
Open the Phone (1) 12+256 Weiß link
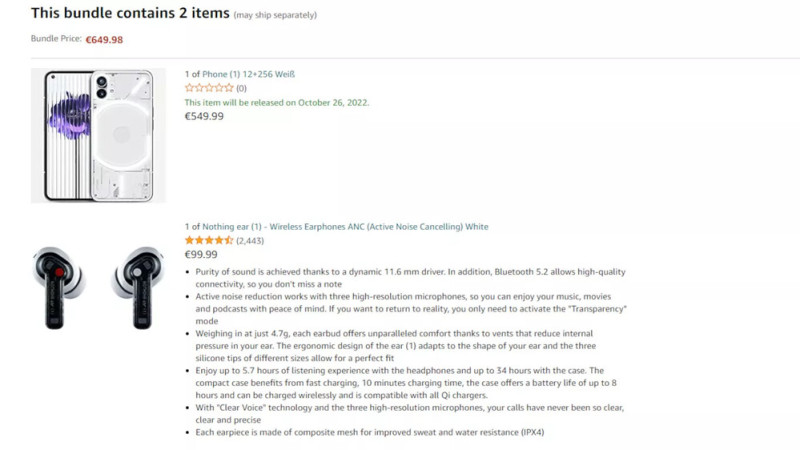tap(240, 74)
